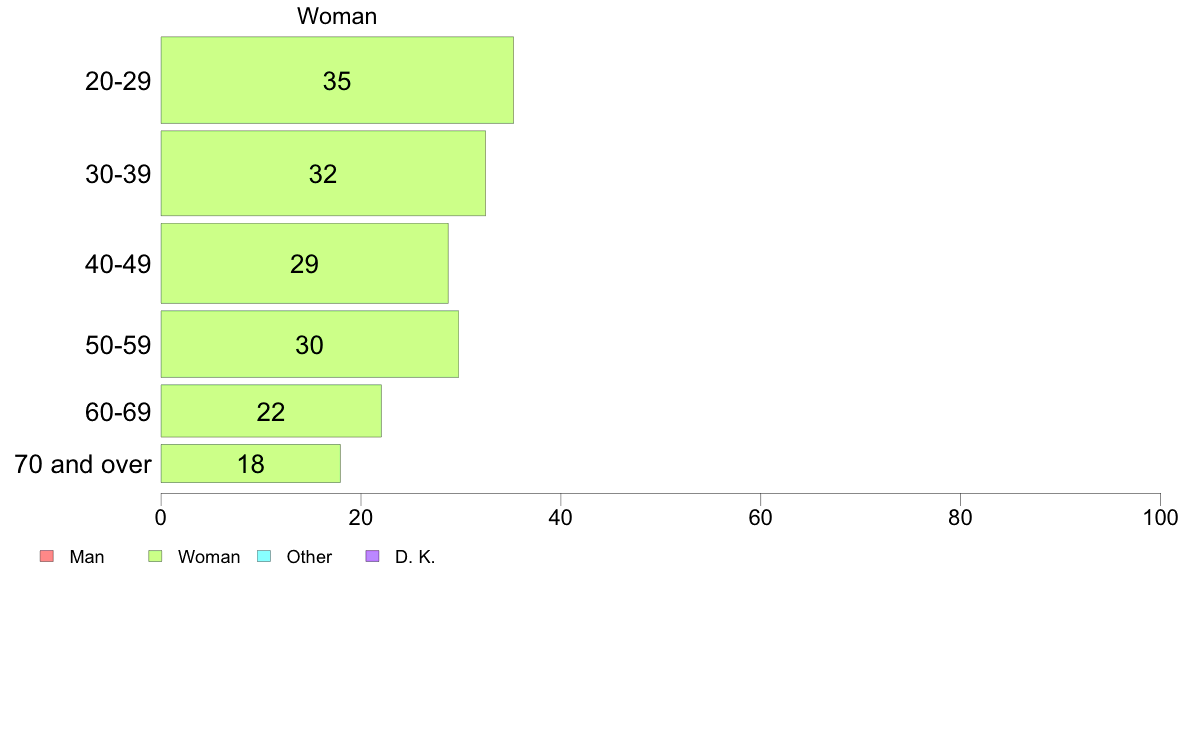Select the 20-29 bar showing 35
The height and width of the screenshot is (736, 1188).
pos(337,80)
